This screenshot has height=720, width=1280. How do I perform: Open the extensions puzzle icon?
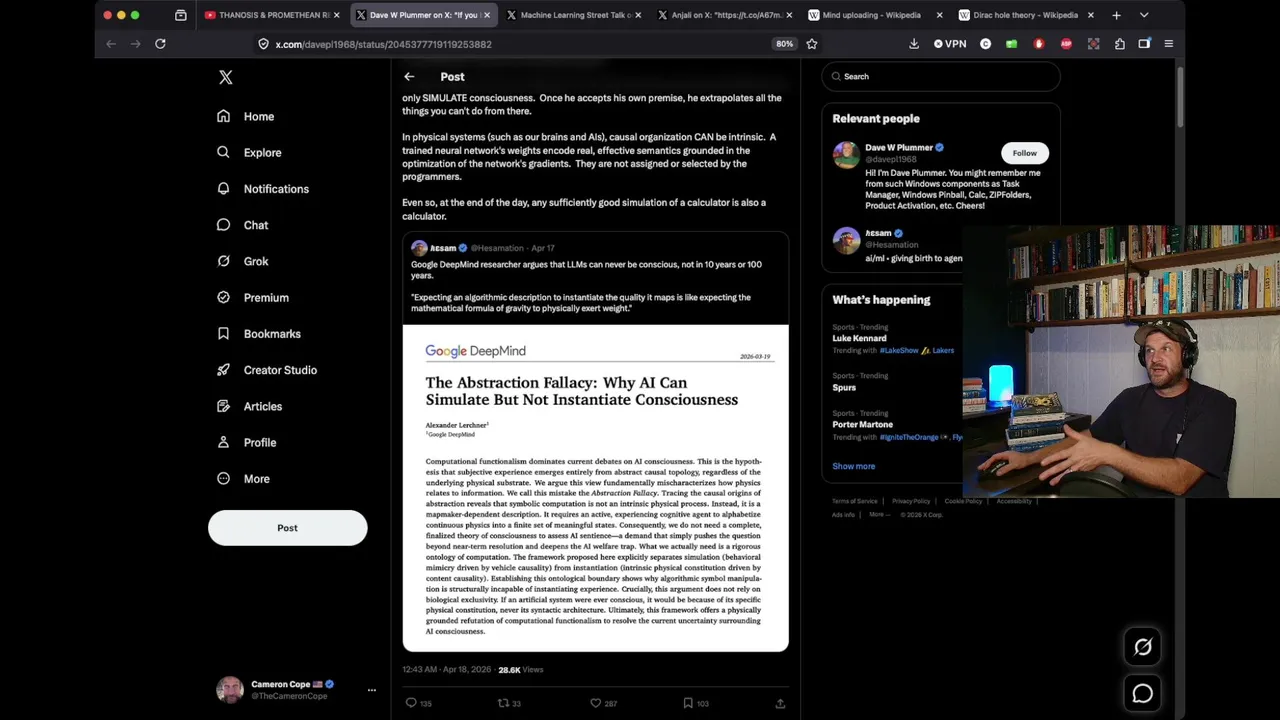click(1119, 44)
